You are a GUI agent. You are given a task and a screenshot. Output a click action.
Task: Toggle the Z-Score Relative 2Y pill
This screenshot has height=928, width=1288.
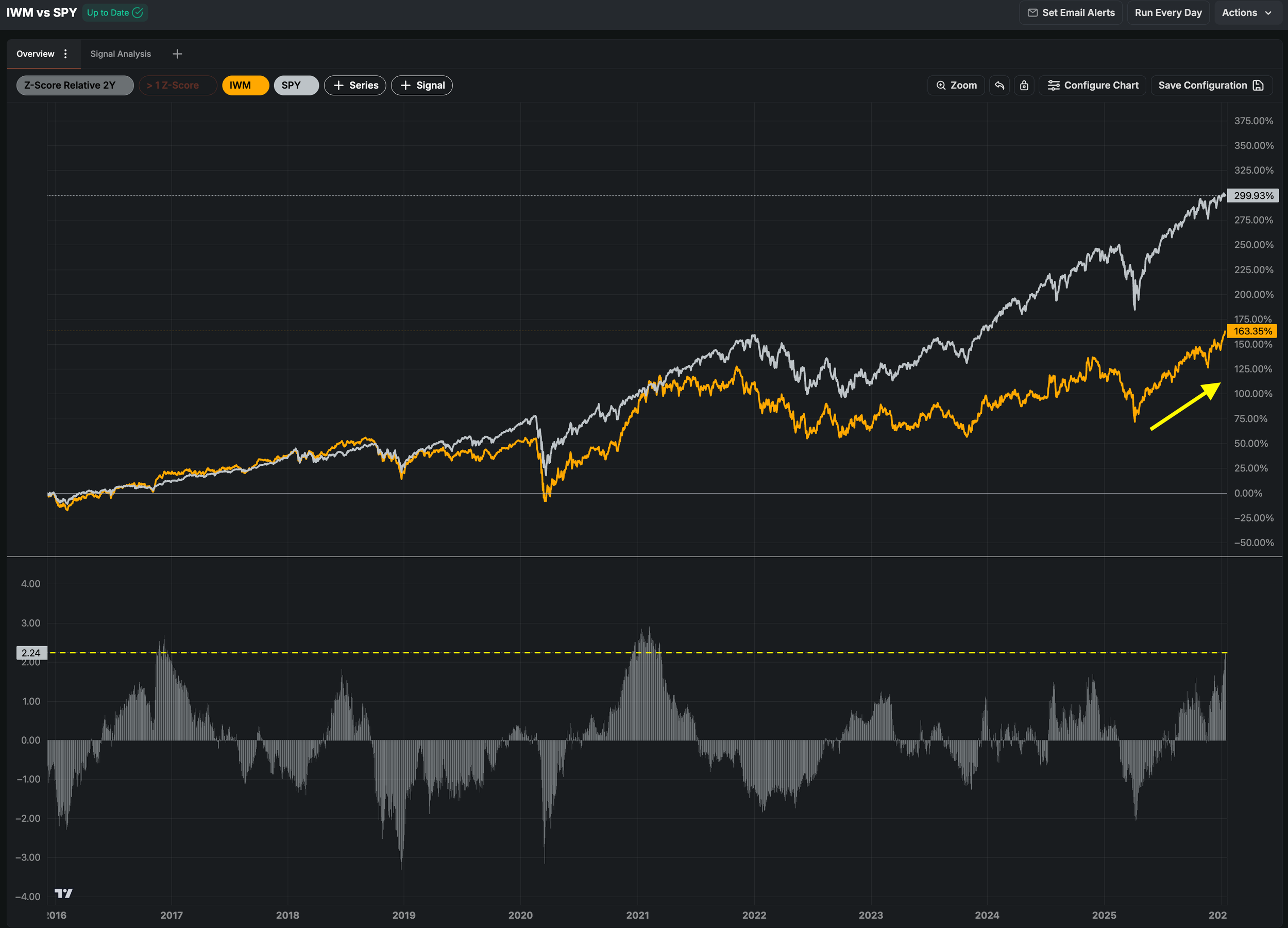tap(74, 85)
